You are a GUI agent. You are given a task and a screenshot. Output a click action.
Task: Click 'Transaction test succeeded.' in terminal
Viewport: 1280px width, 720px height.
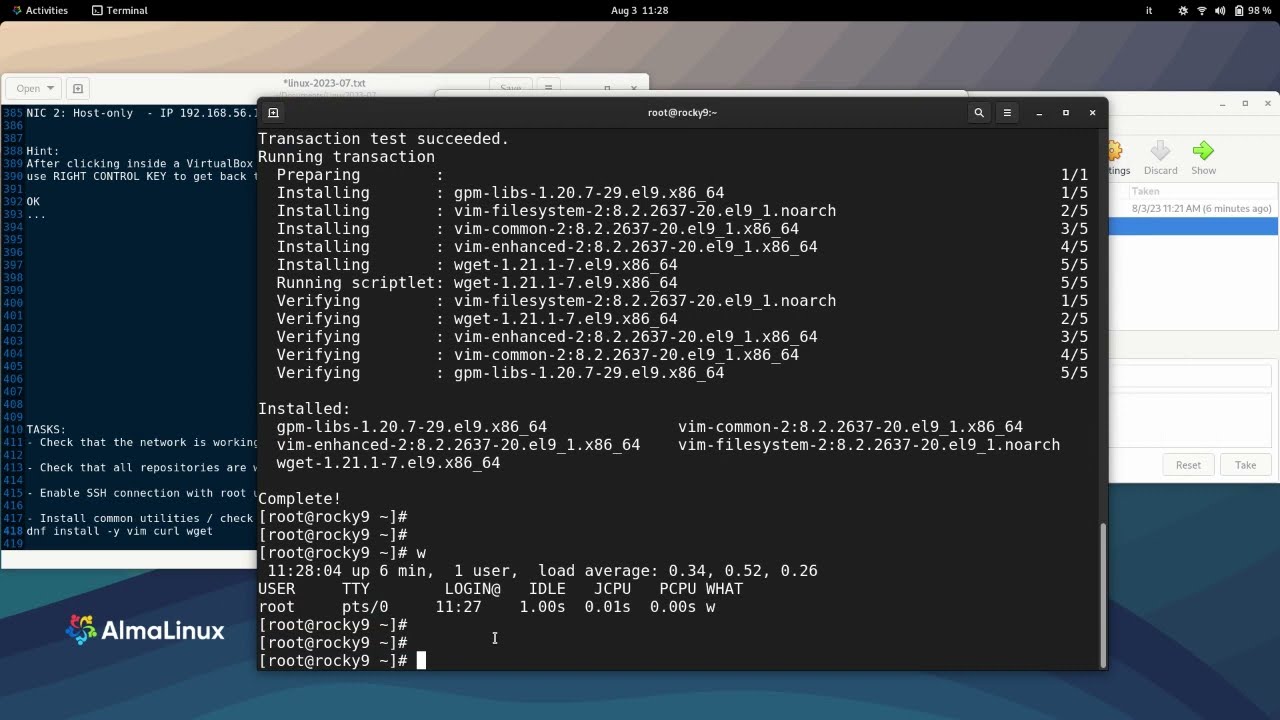(x=383, y=139)
